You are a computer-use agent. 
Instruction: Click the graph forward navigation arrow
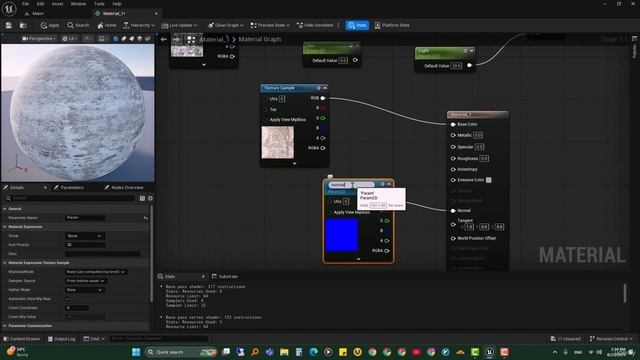[x=176, y=40]
